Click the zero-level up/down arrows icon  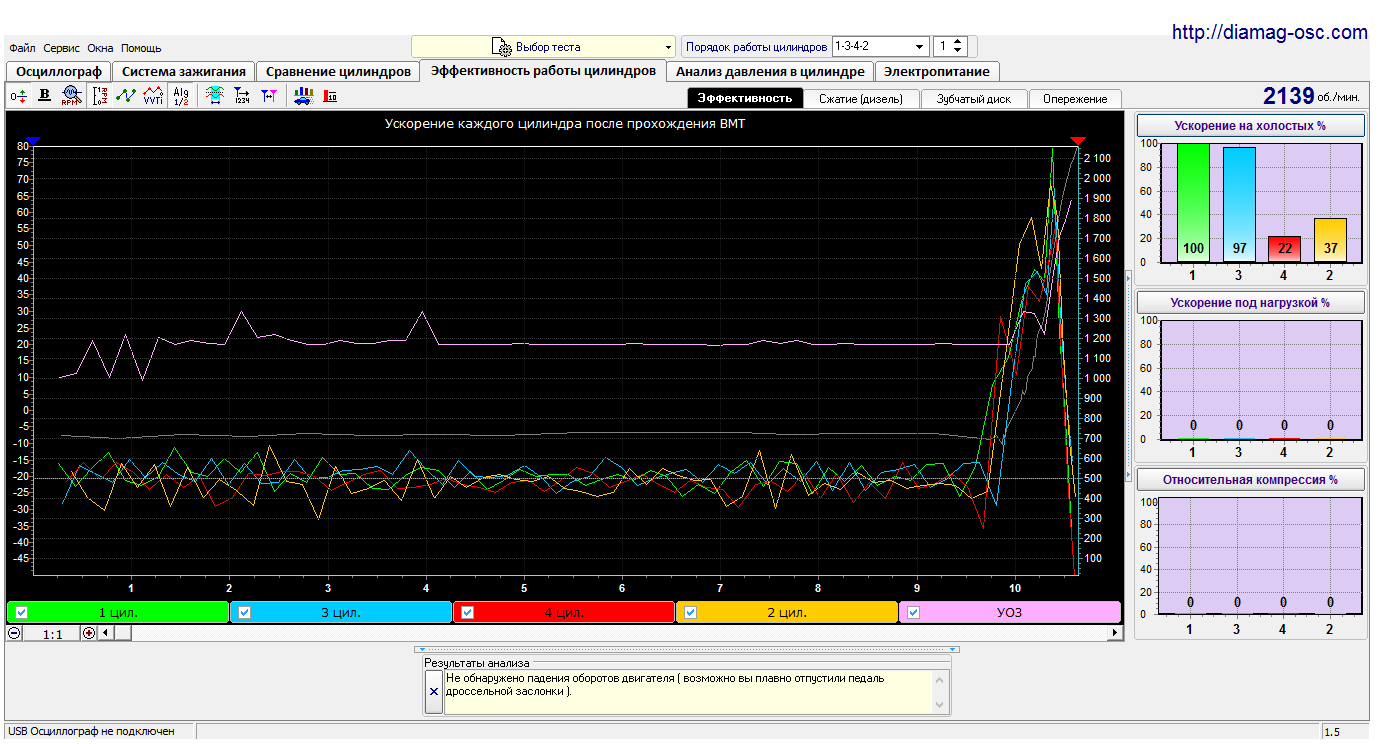(x=18, y=96)
